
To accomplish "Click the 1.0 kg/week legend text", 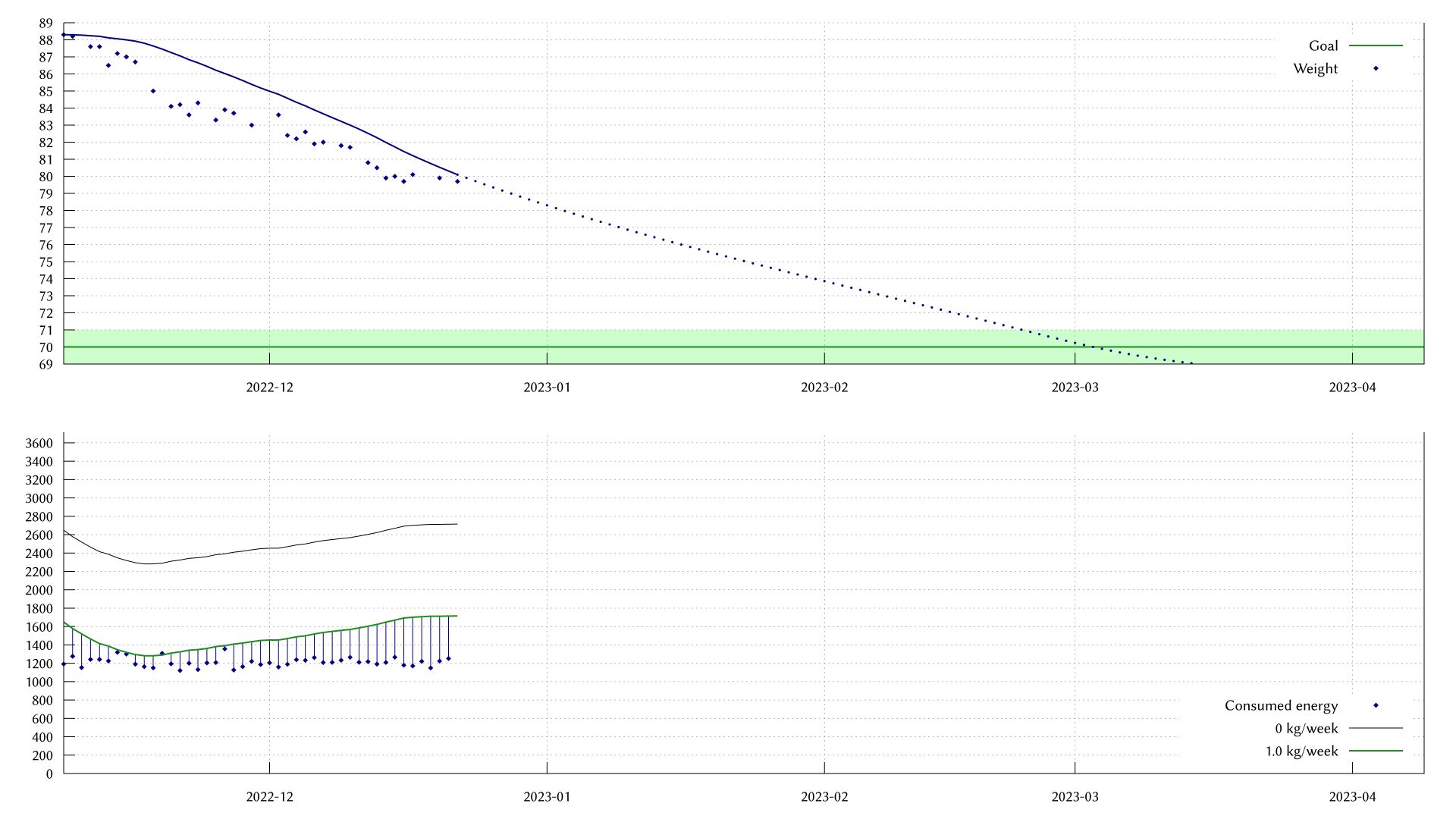I will click(x=1303, y=752).
